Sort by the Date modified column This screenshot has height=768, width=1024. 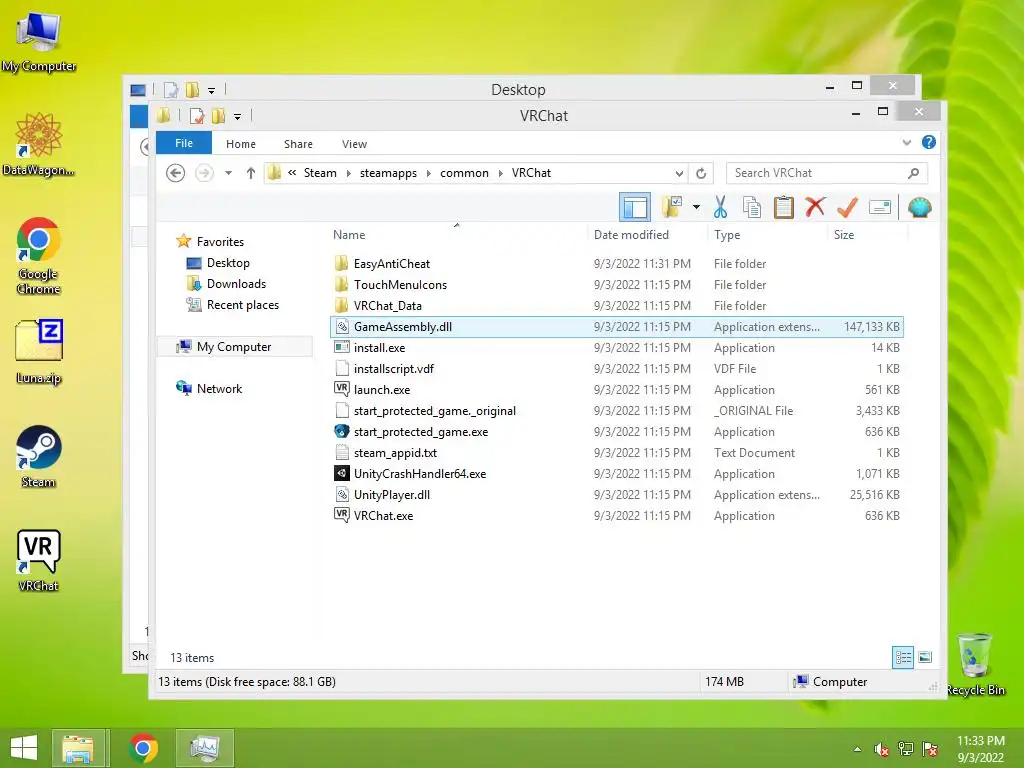click(631, 234)
